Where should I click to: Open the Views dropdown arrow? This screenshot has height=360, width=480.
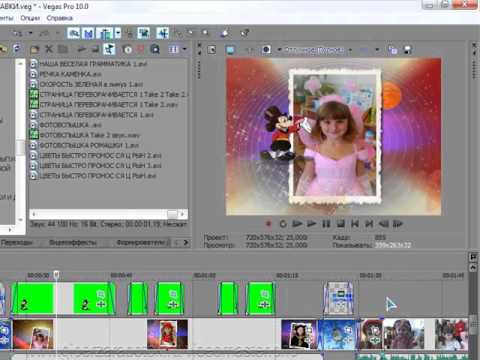184,50
